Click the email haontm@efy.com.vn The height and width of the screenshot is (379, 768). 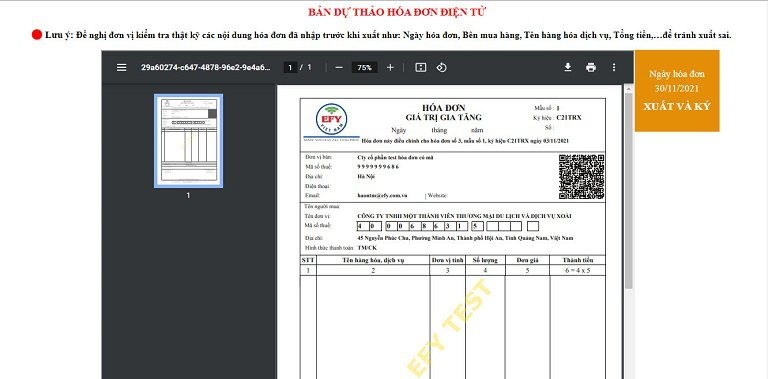[x=383, y=195]
